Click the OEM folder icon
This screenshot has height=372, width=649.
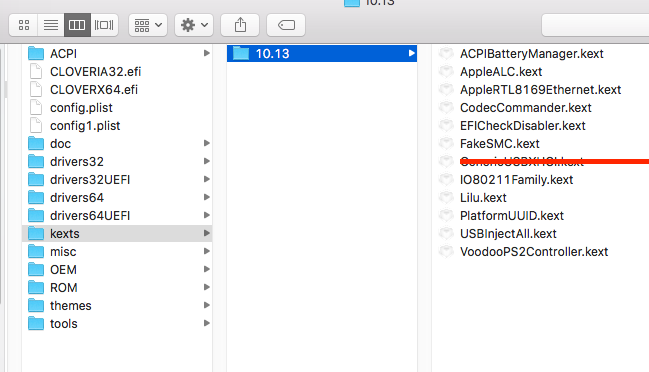pyautogui.click(x=36, y=269)
